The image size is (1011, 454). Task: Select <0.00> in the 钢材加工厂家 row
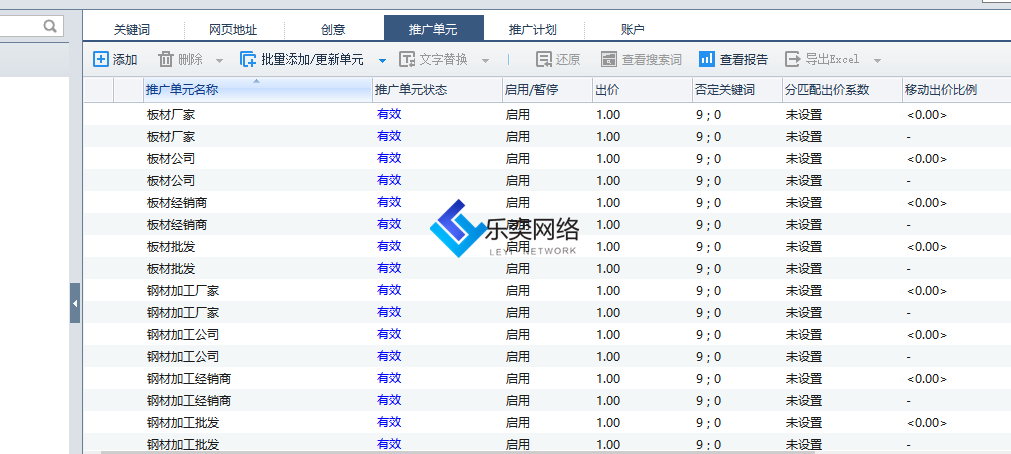pyautogui.click(x=927, y=291)
